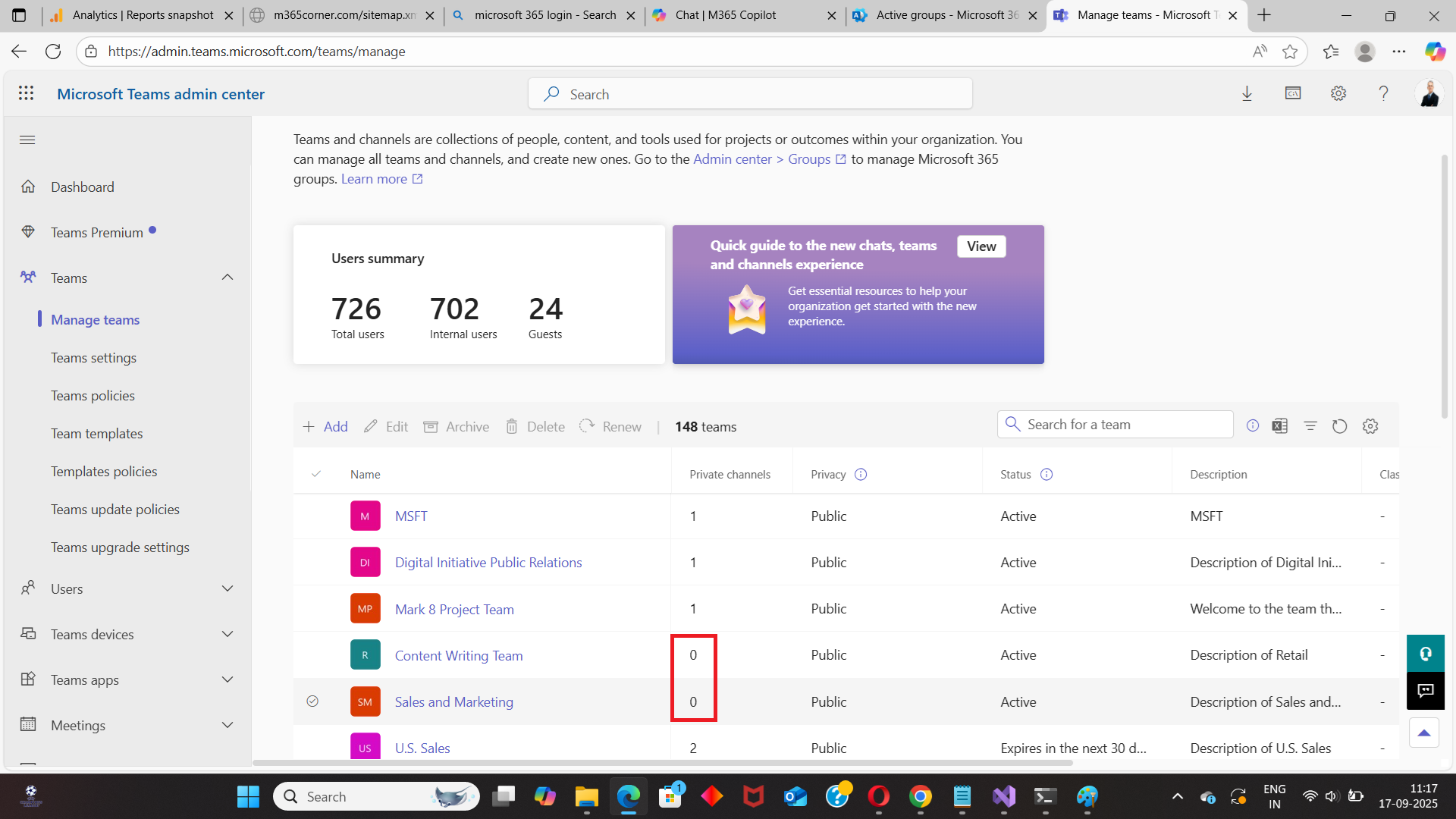Viewport: 1456px width, 819px height.
Task: Expand the Teams devices section
Action: [x=227, y=634]
